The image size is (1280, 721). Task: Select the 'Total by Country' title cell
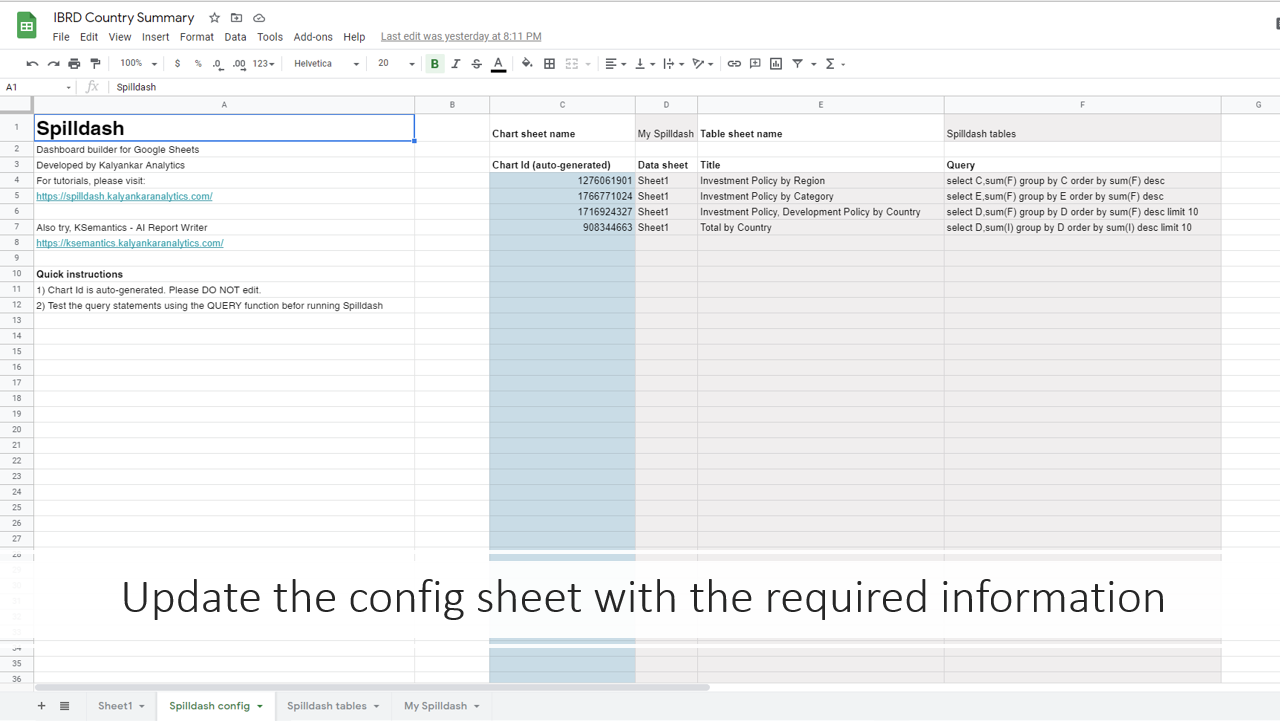(x=821, y=228)
